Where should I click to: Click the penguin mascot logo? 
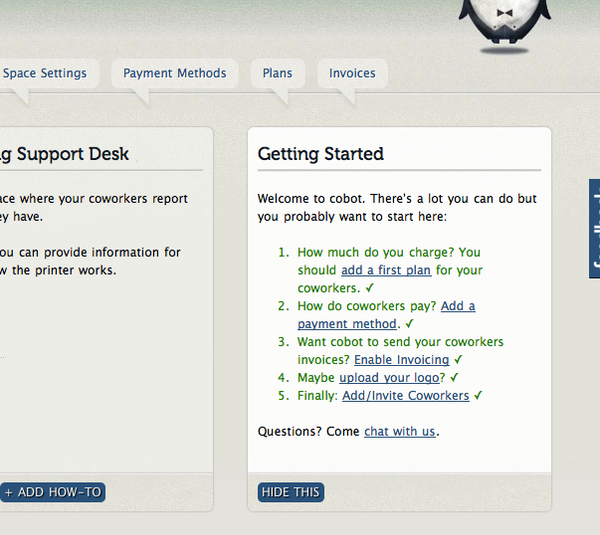pos(505,25)
